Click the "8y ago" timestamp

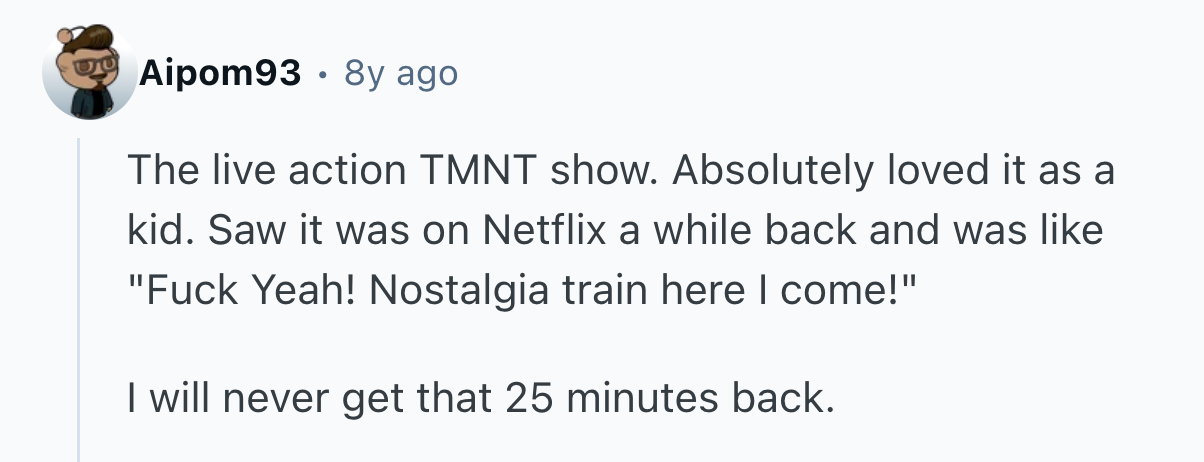click(x=400, y=73)
